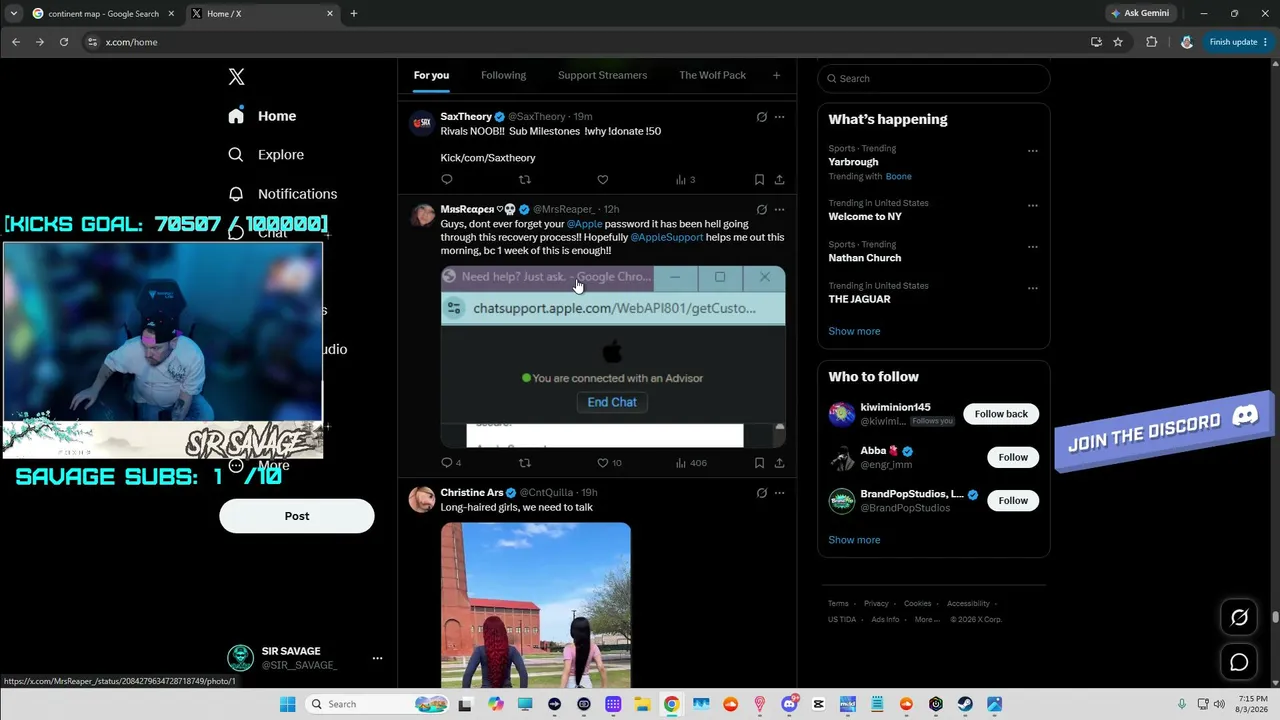Follow Abba
This screenshot has height=720, width=1280.
click(1013, 457)
